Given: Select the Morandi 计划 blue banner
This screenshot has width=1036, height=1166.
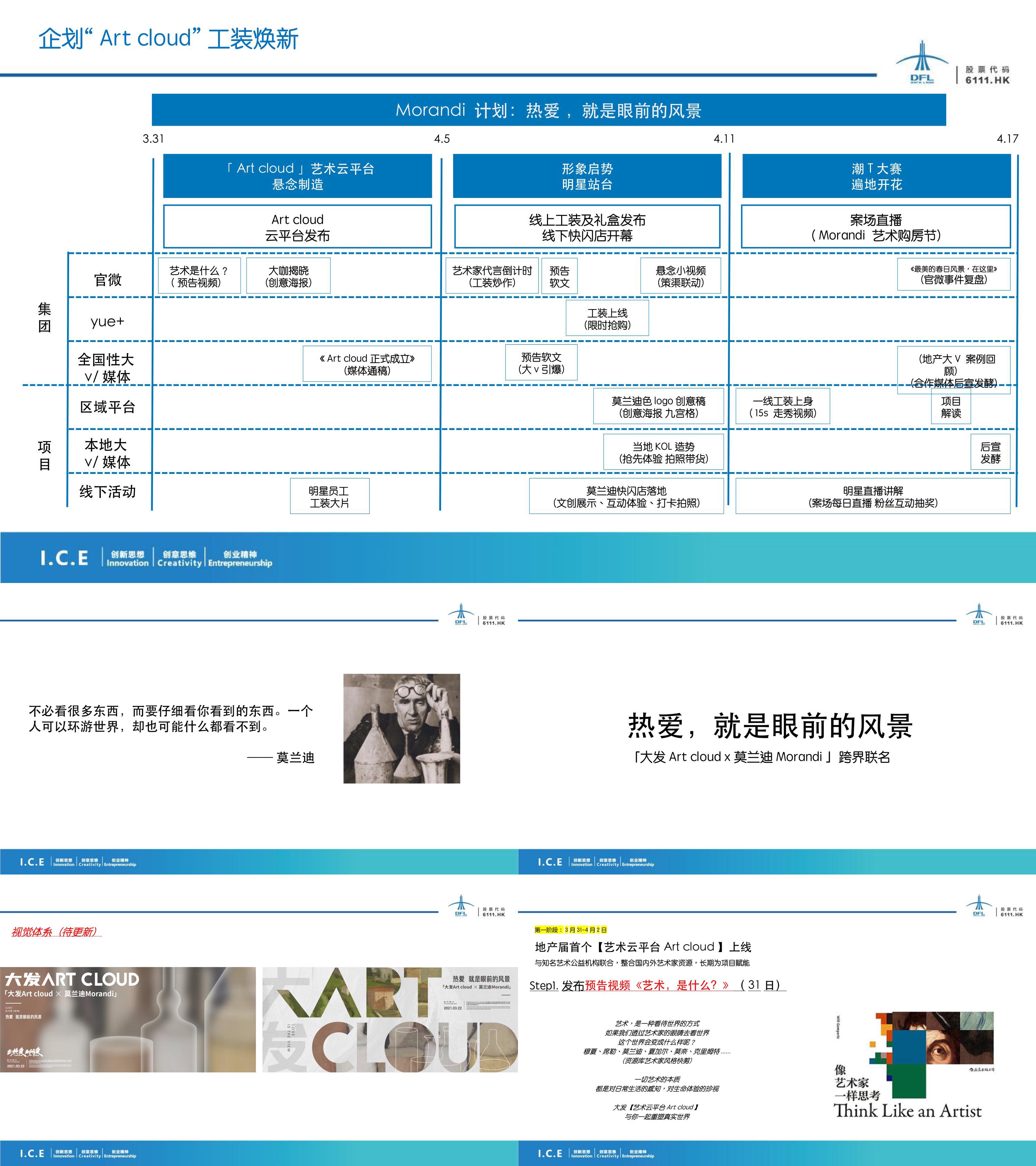Looking at the screenshot, I should coord(549,110).
